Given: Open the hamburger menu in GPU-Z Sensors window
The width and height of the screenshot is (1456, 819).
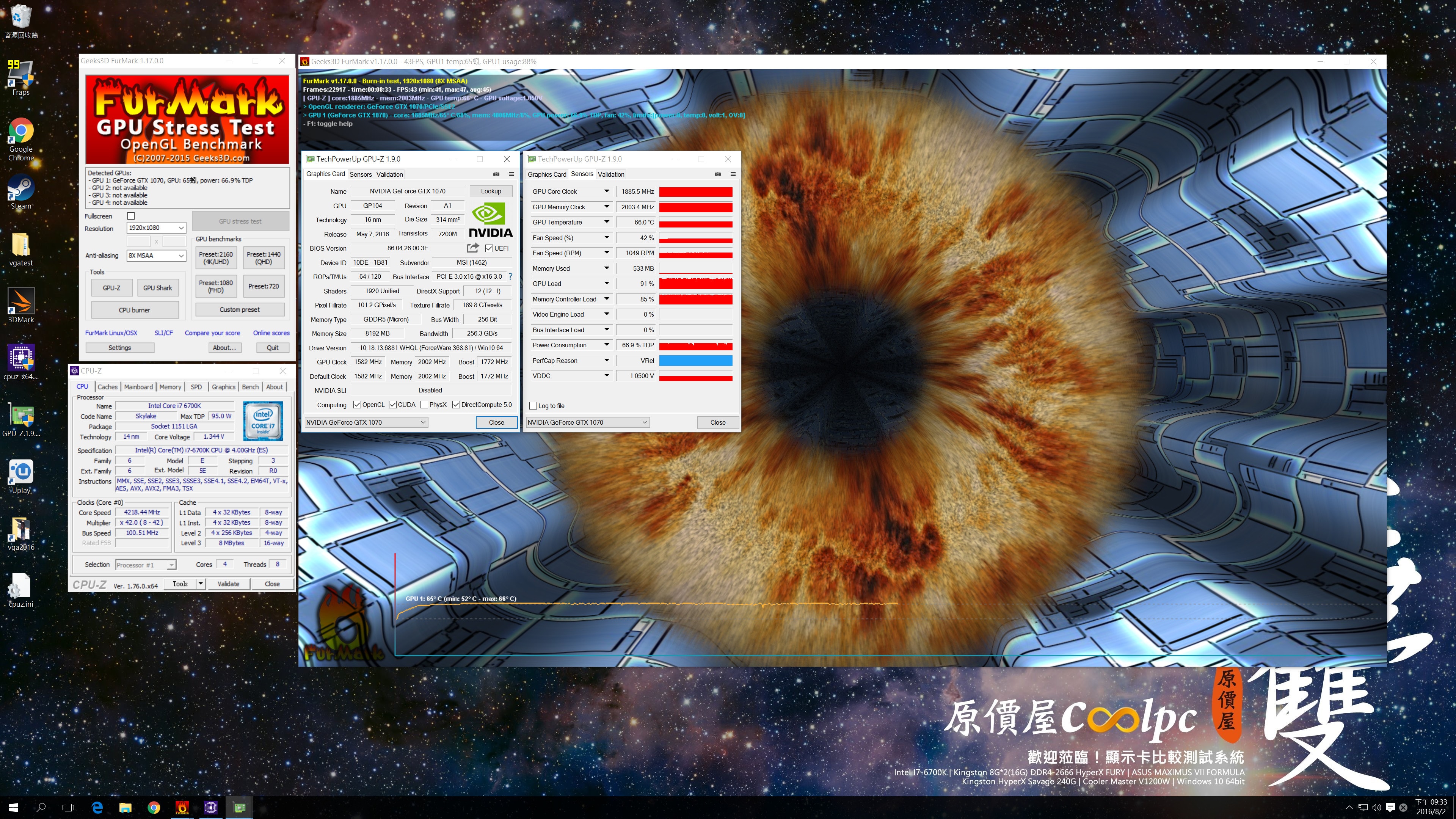Looking at the screenshot, I should (733, 174).
